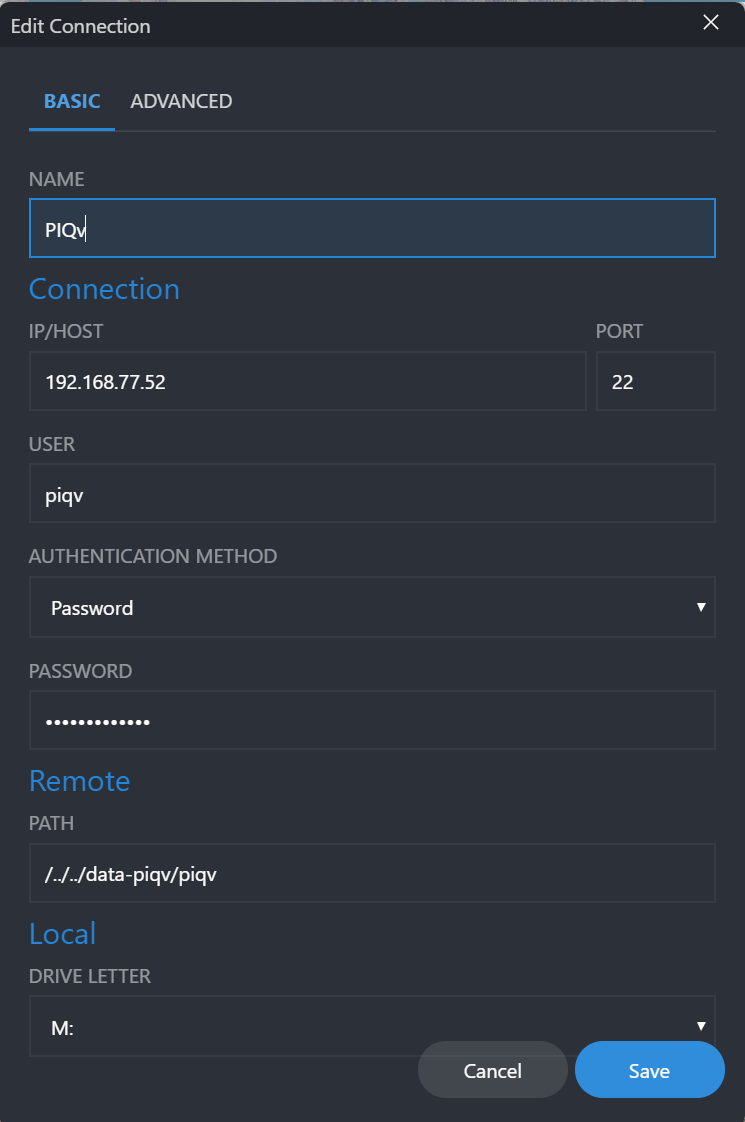Image resolution: width=745 pixels, height=1122 pixels.
Task: Click the Remote section heading
Action: tap(80, 780)
